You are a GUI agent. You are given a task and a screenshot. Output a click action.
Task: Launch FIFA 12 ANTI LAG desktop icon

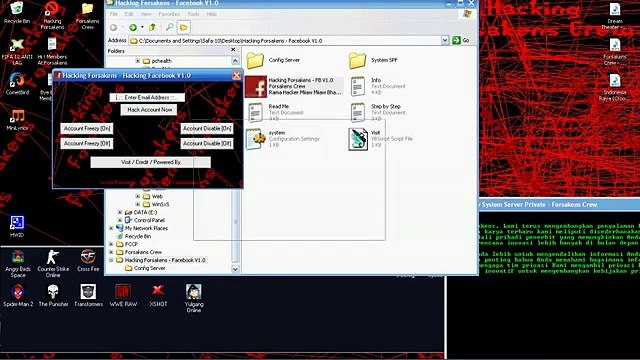point(17,51)
